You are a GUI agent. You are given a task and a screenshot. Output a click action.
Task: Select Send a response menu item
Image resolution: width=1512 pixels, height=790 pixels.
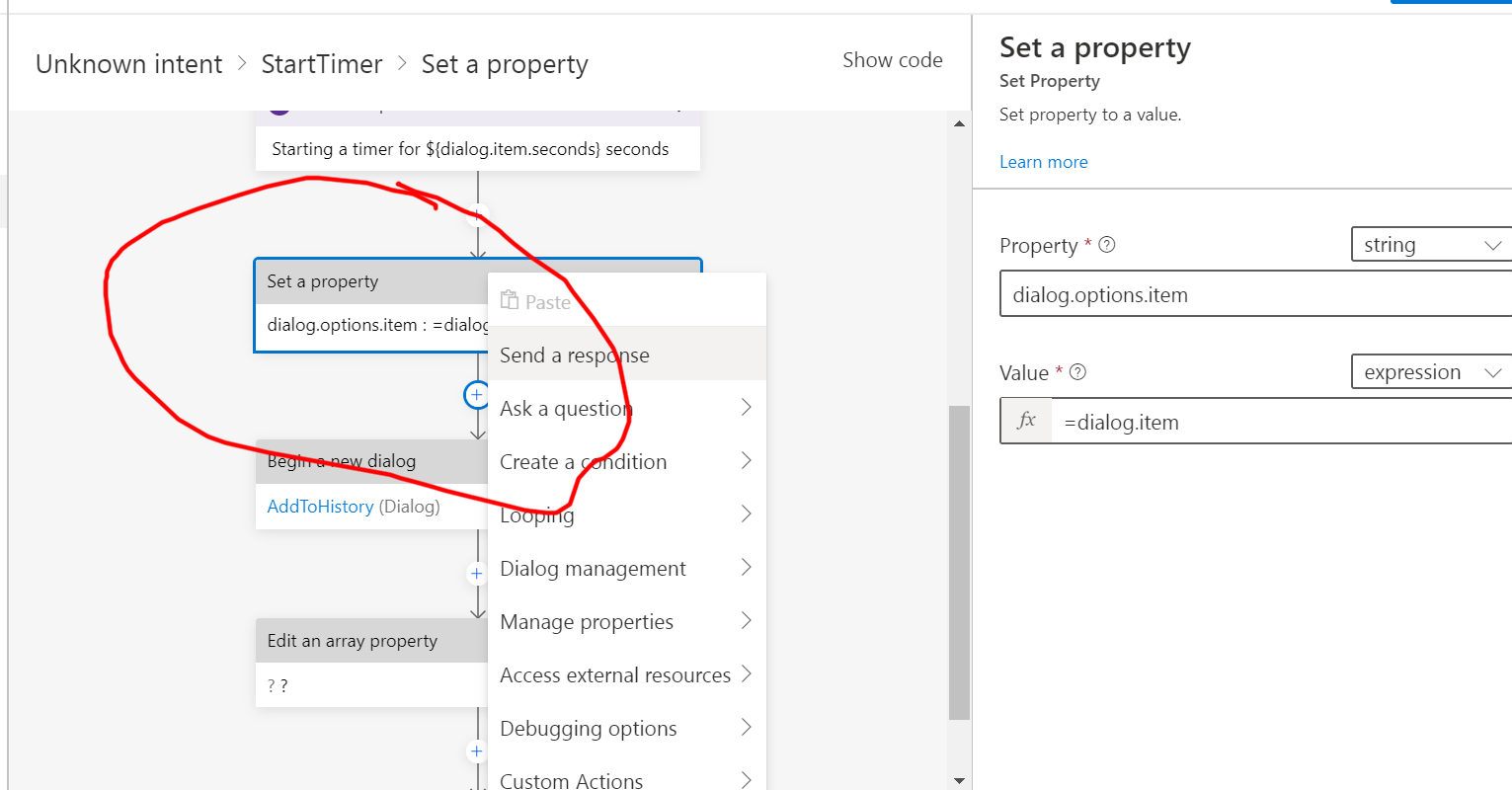point(627,355)
